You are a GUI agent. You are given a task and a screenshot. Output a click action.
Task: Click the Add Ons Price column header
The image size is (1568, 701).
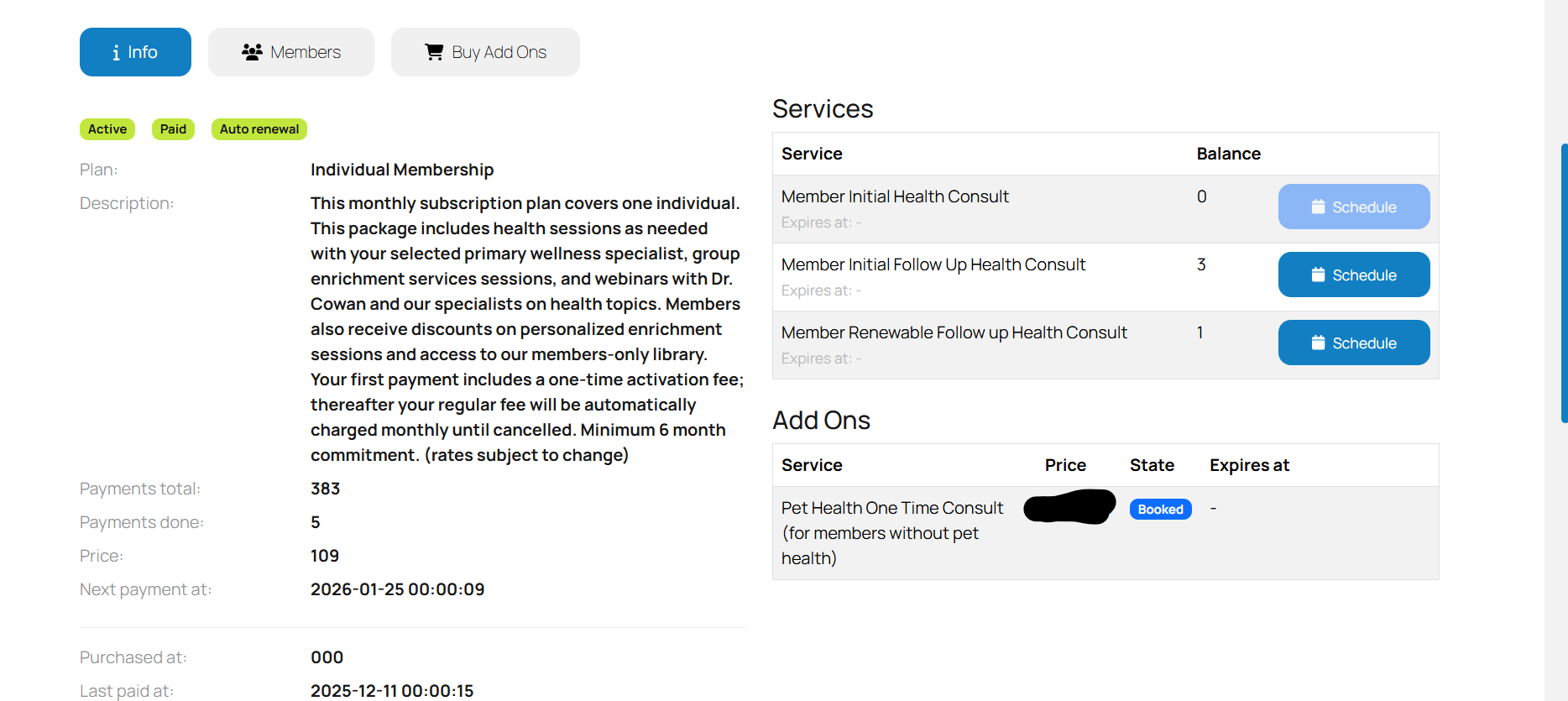1065,465
